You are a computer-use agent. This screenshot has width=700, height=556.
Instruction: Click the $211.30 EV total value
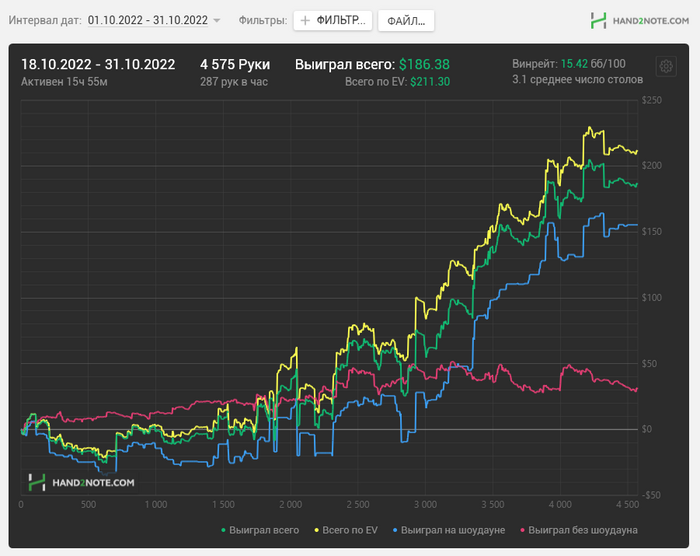[x=430, y=82]
